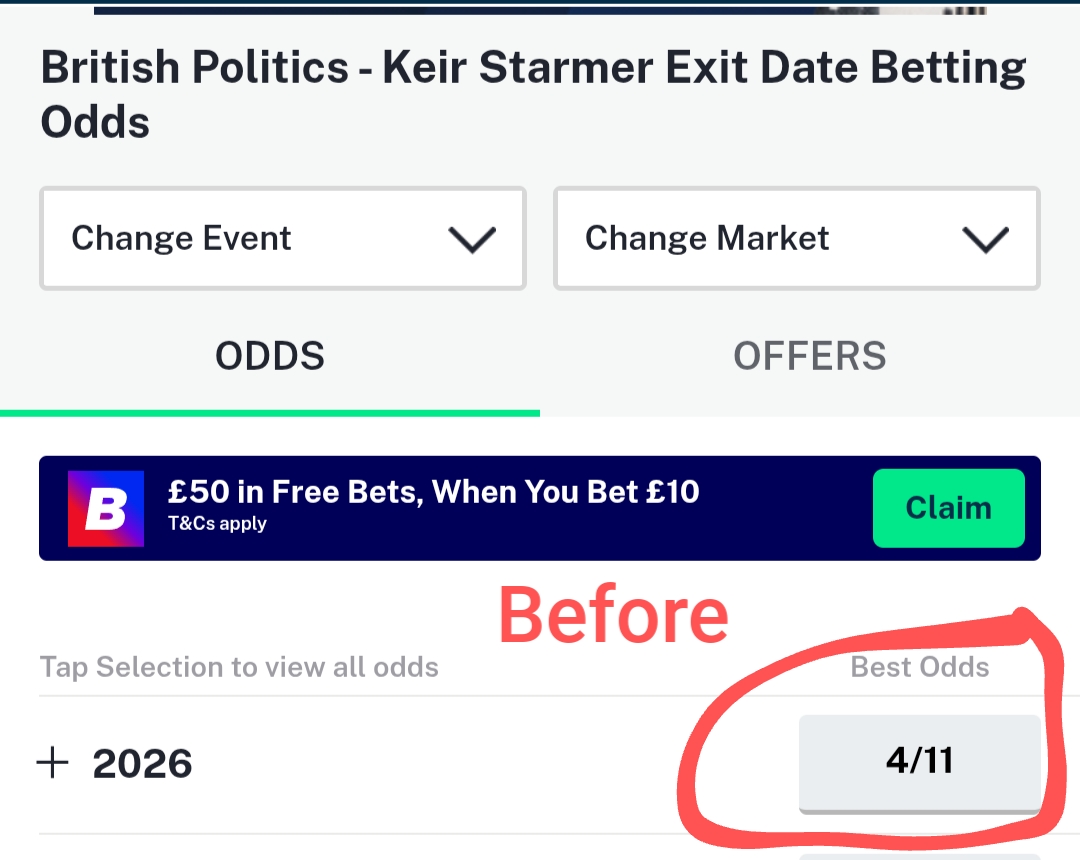Open the Change Event dropdown

click(x=282, y=239)
